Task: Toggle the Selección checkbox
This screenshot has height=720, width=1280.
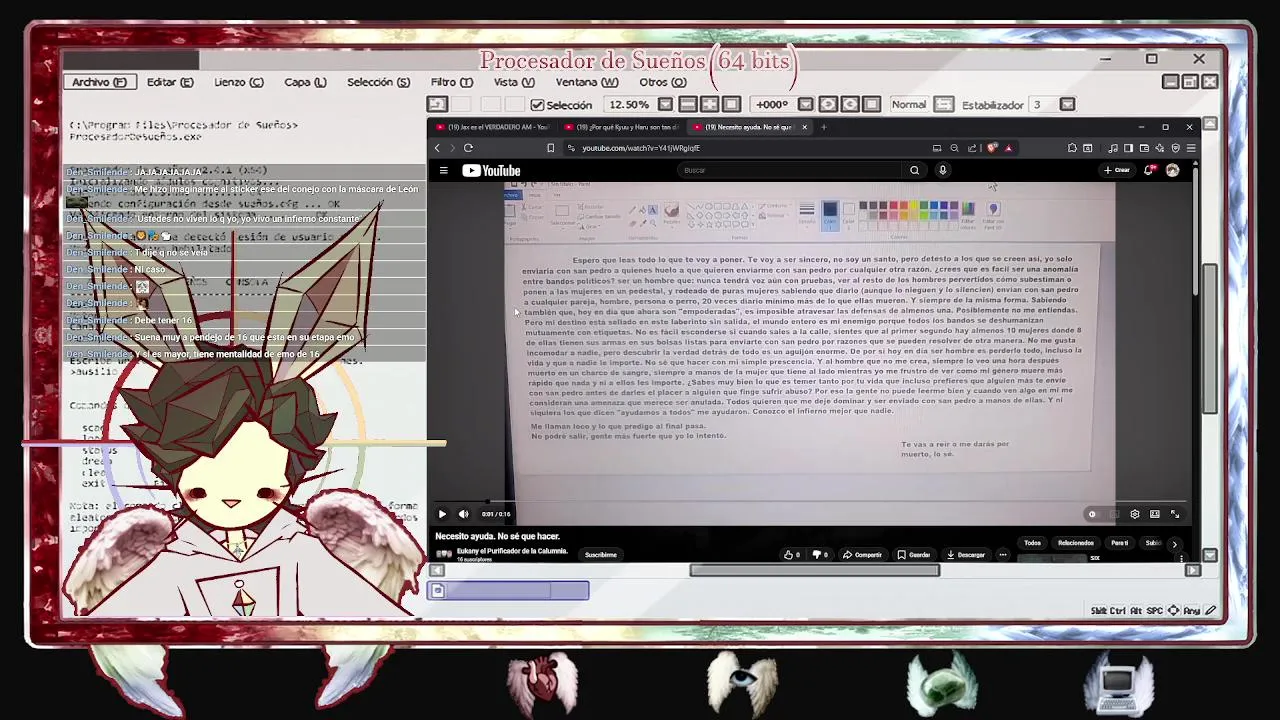Action: click(x=537, y=104)
